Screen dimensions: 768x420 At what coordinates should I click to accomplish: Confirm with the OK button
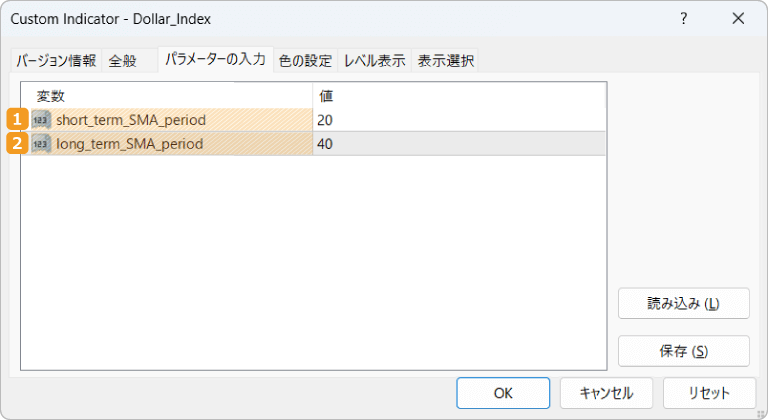(x=503, y=393)
